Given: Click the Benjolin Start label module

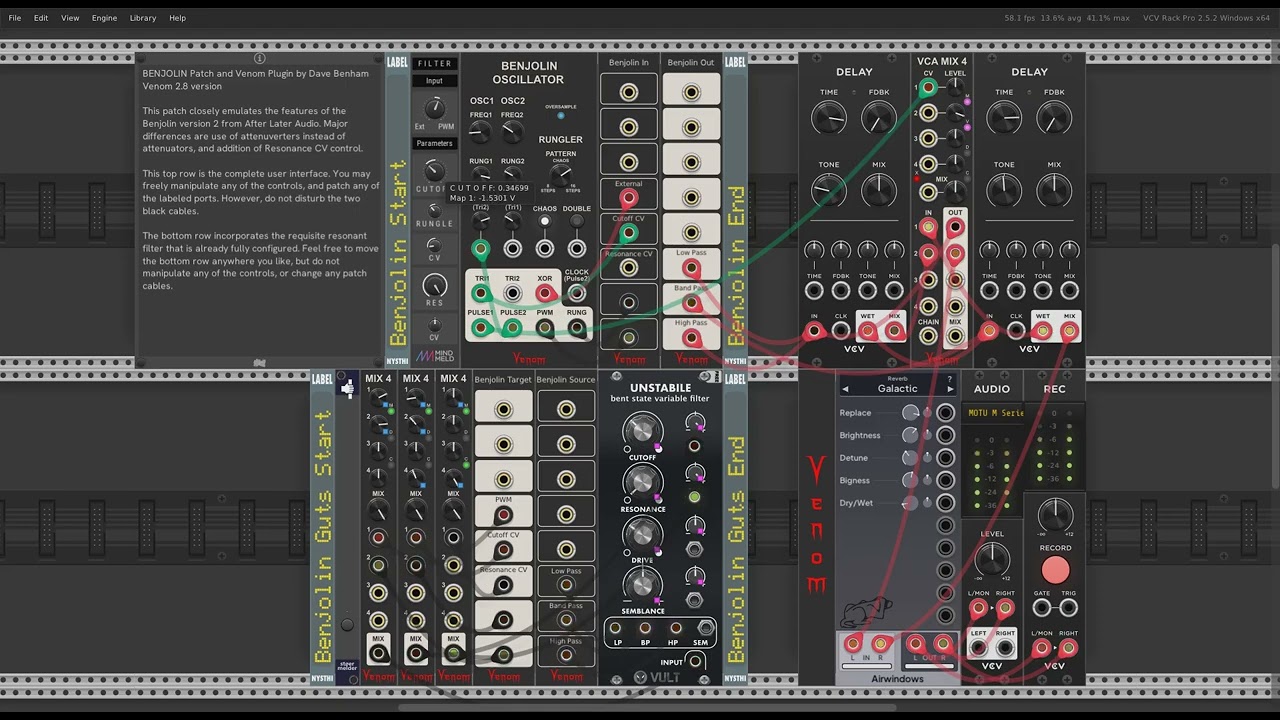Looking at the screenshot, I should point(398,210).
